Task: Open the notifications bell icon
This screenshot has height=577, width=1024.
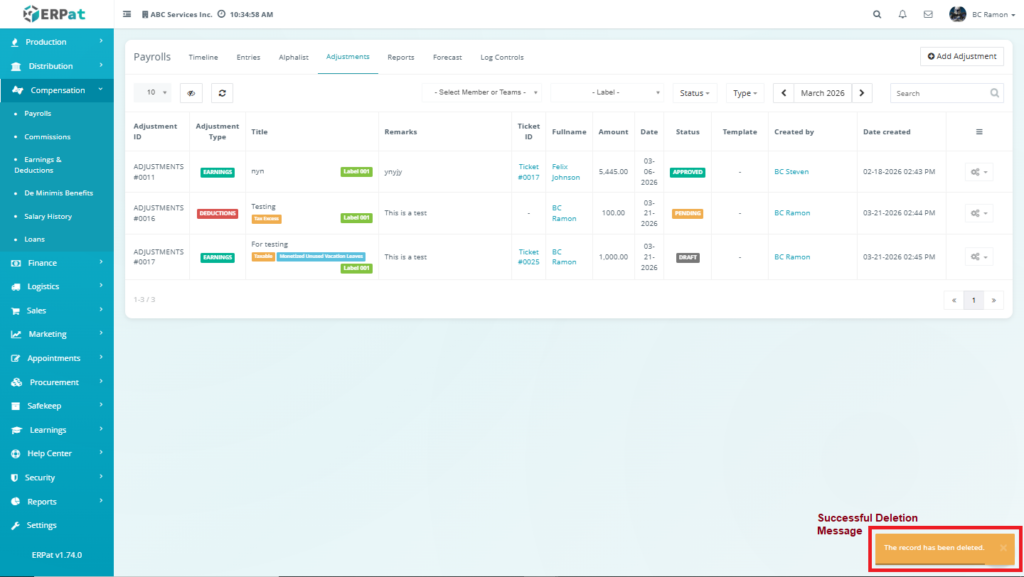Action: pyautogui.click(x=903, y=15)
